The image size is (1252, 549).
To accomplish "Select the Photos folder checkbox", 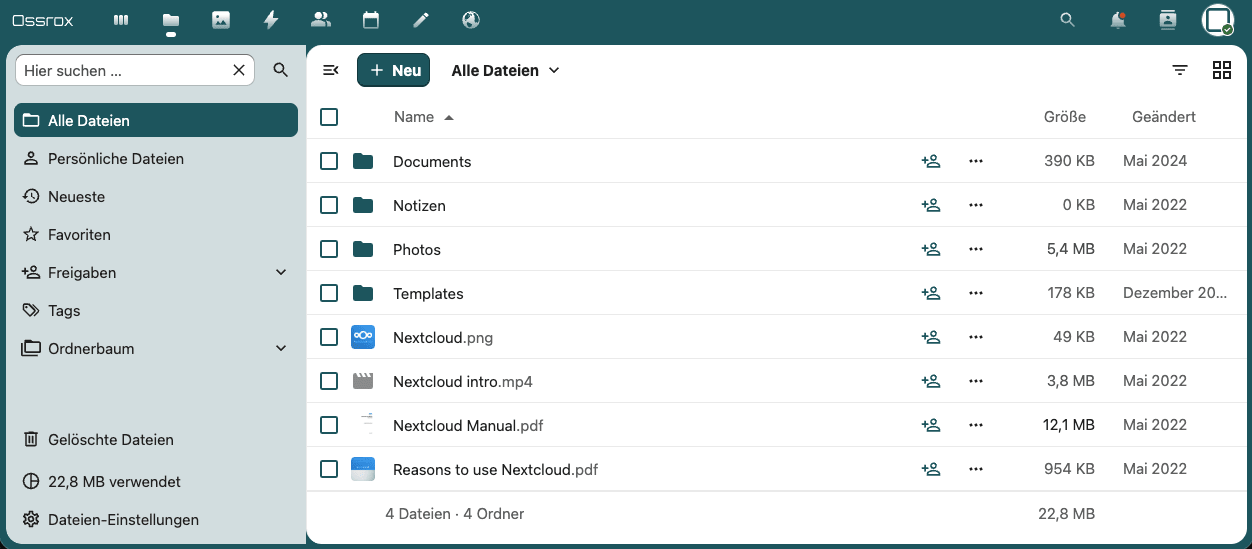I will click(x=329, y=249).
